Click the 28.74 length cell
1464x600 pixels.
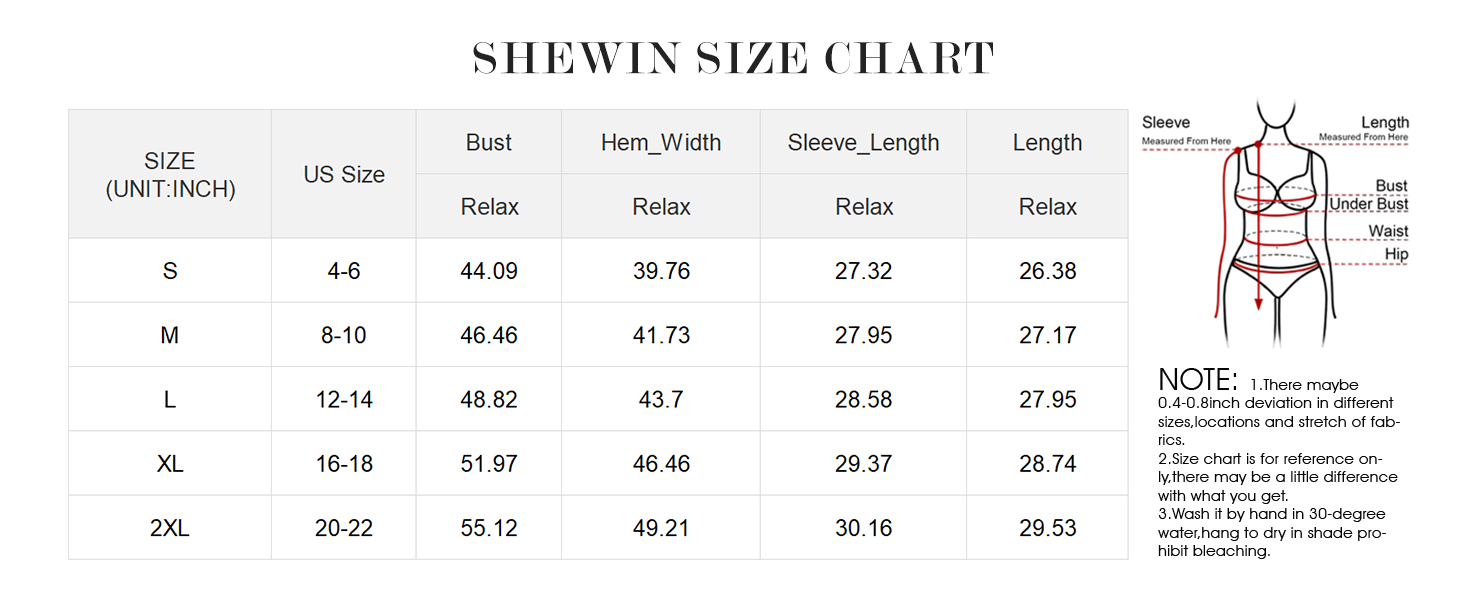[x=1047, y=464]
